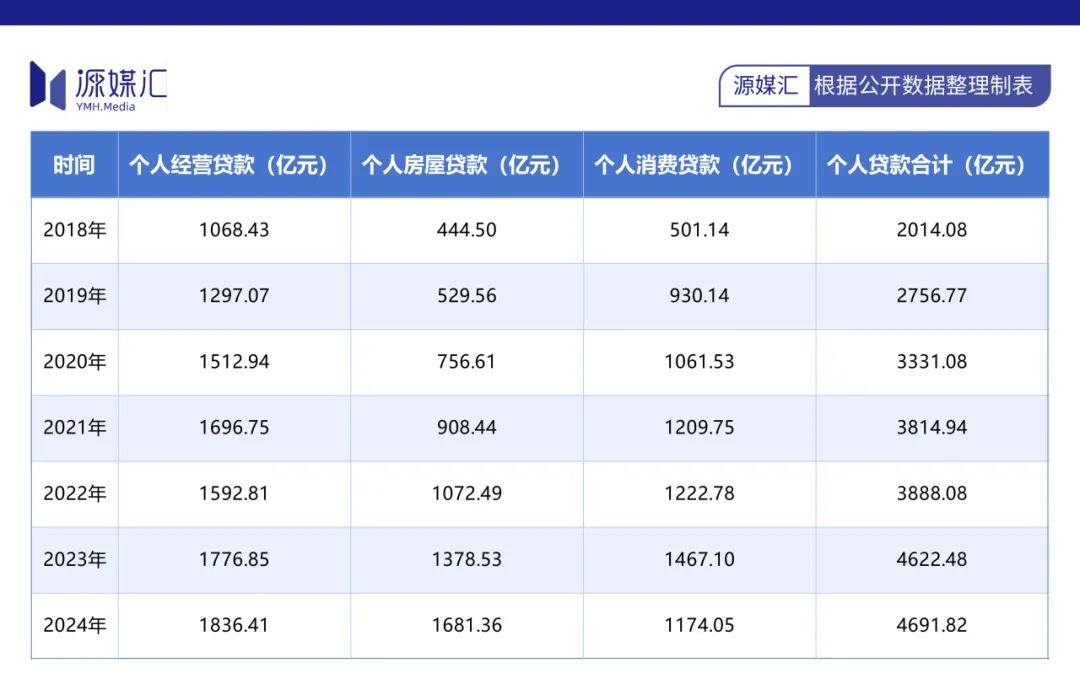Click the 2018年 row label
Image resolution: width=1080 pixels, height=695 pixels.
74,230
